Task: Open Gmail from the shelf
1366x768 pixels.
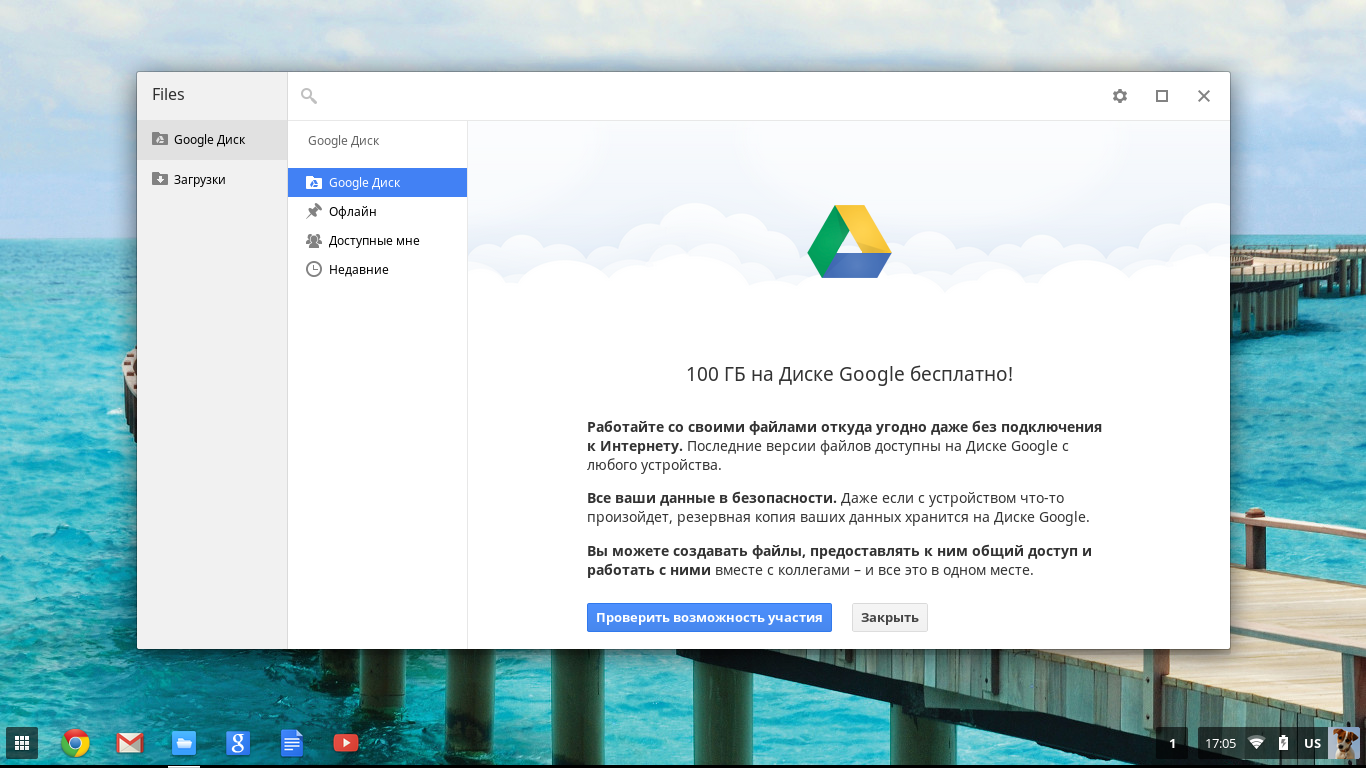Action: coord(130,743)
